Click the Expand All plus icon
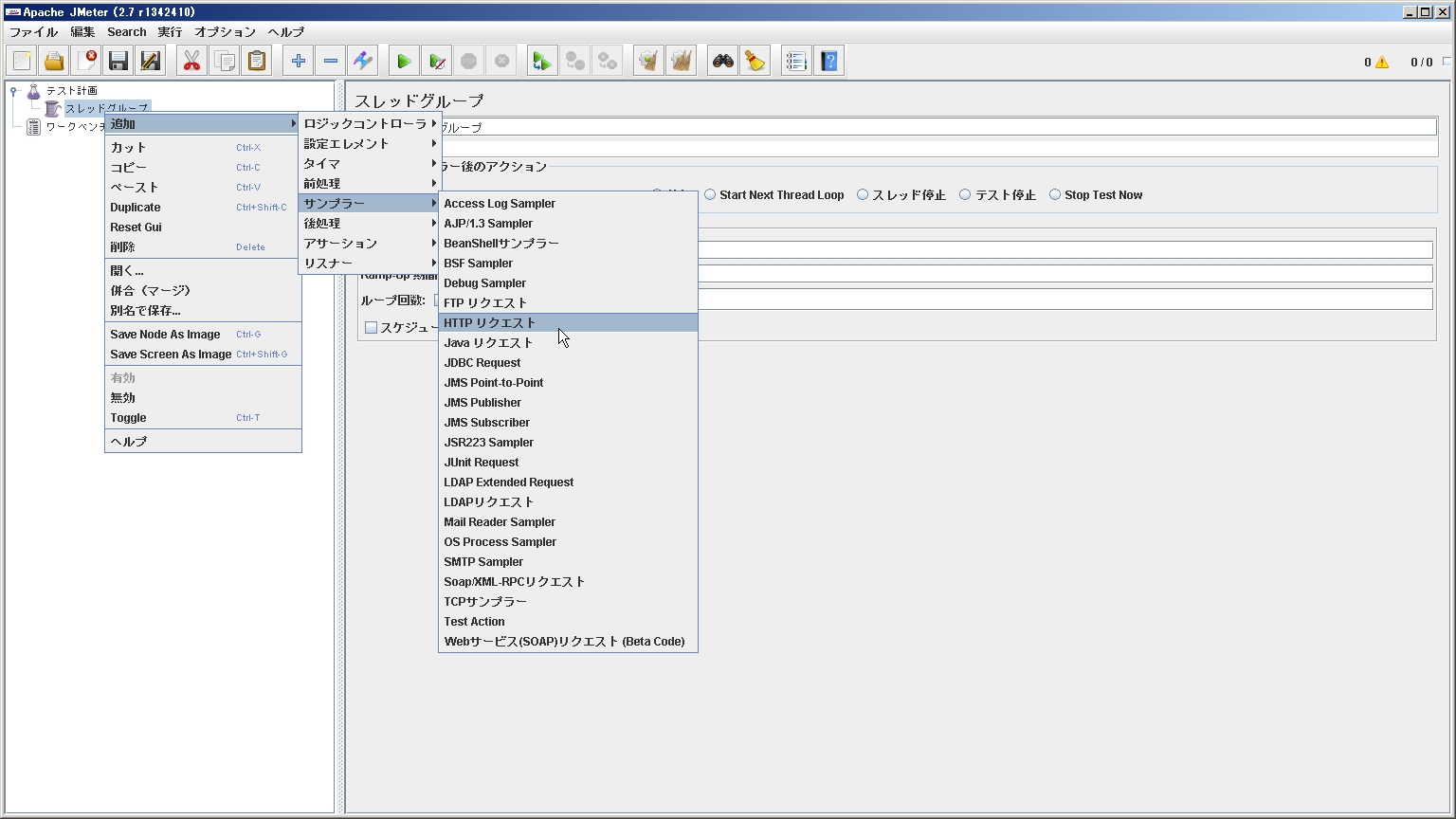The width and height of the screenshot is (1456, 819). (299, 62)
